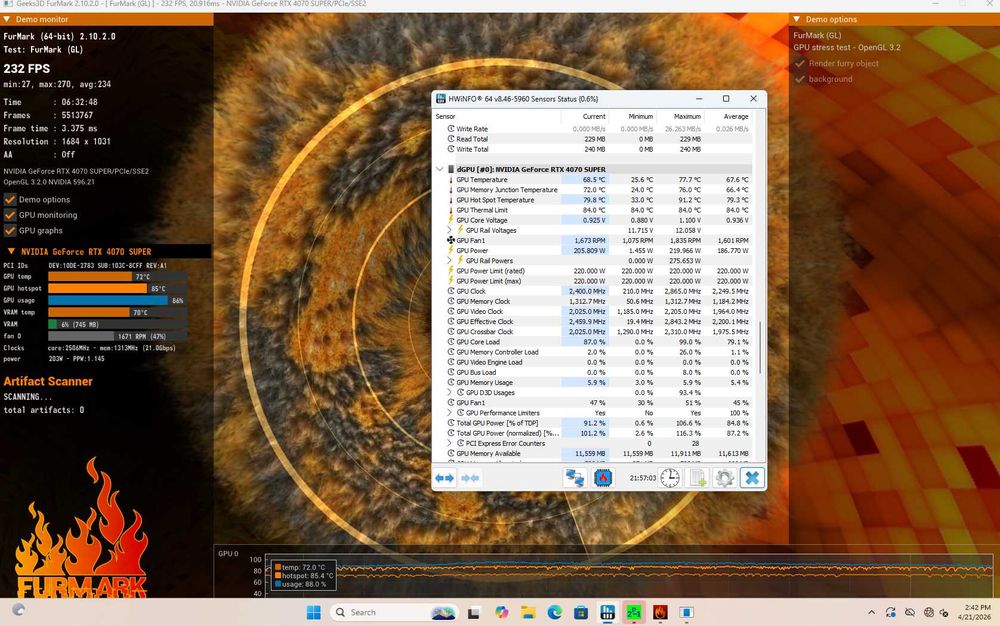
Task: Launch Copilot from the taskbar
Action: 501,613
